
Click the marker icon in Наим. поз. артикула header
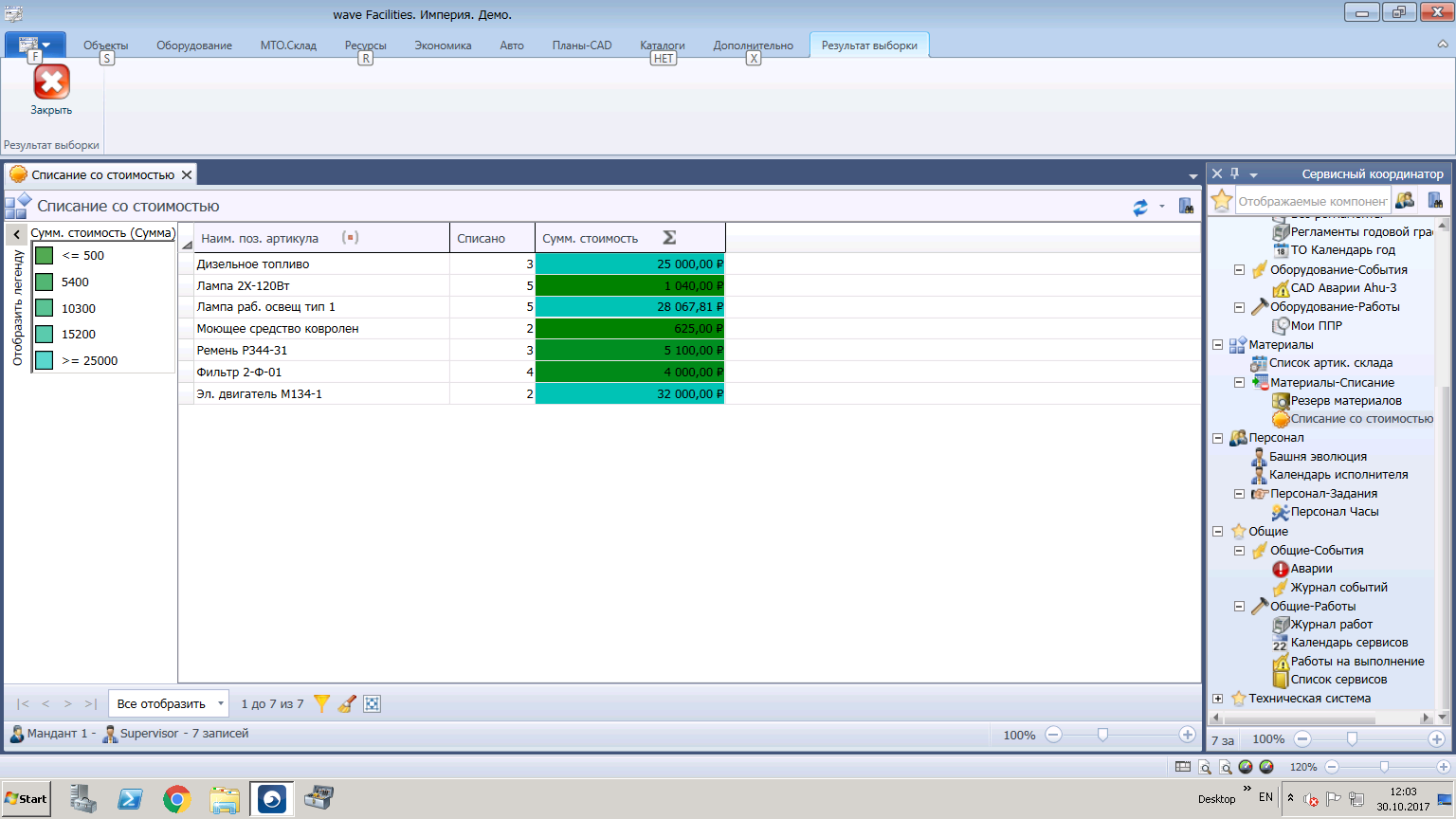(x=350, y=238)
